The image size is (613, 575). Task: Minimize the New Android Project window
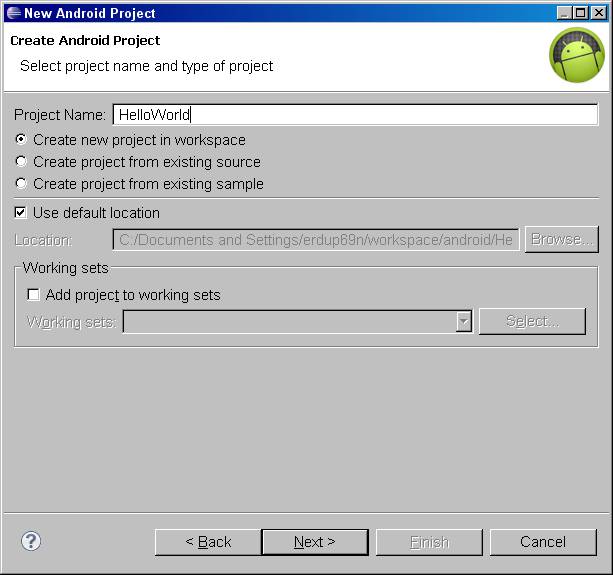click(x=564, y=13)
